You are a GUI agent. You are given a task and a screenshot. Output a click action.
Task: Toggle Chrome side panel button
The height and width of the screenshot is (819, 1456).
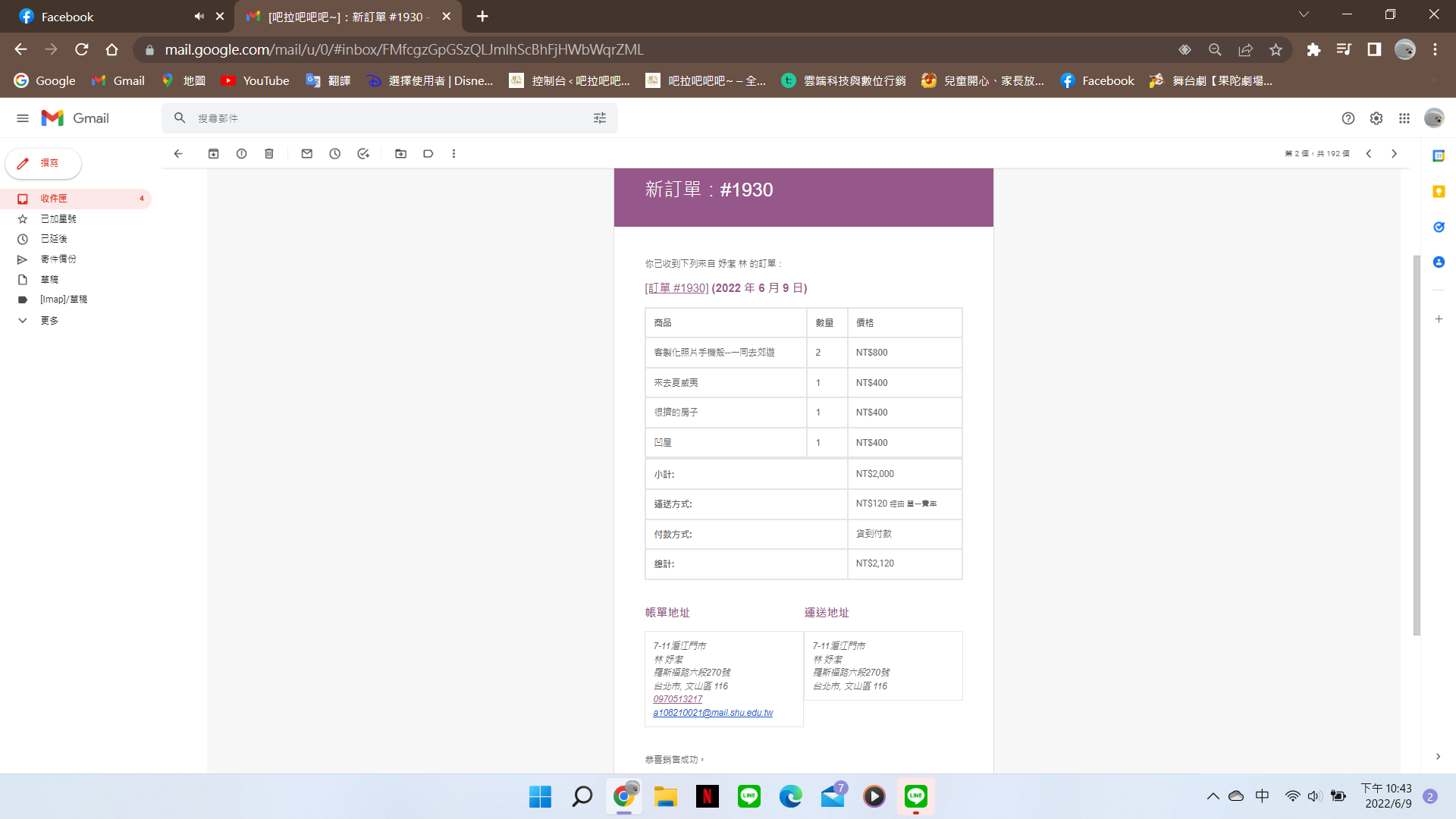click(x=1374, y=50)
